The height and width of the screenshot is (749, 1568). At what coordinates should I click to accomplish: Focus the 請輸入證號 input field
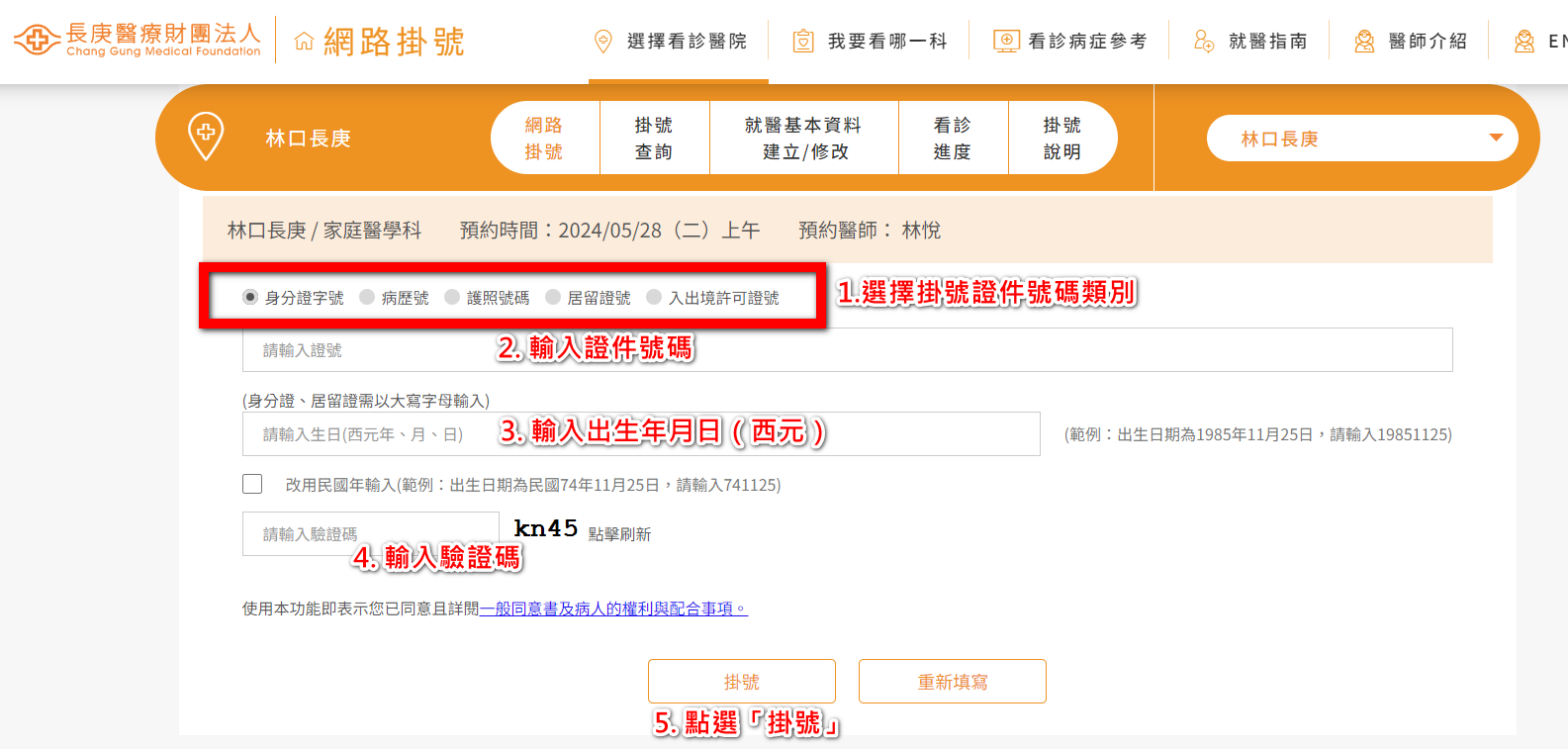(x=847, y=350)
